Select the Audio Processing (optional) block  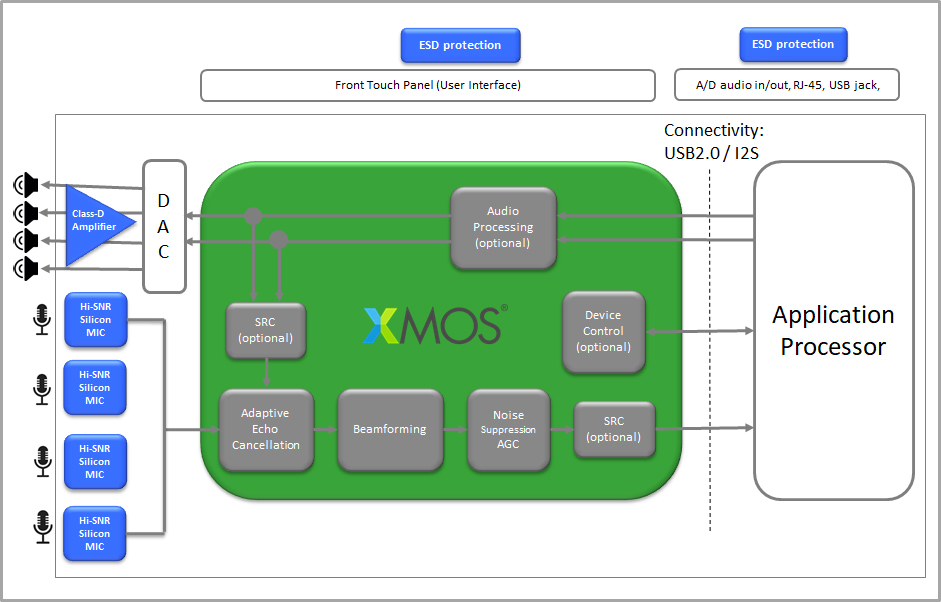point(504,227)
